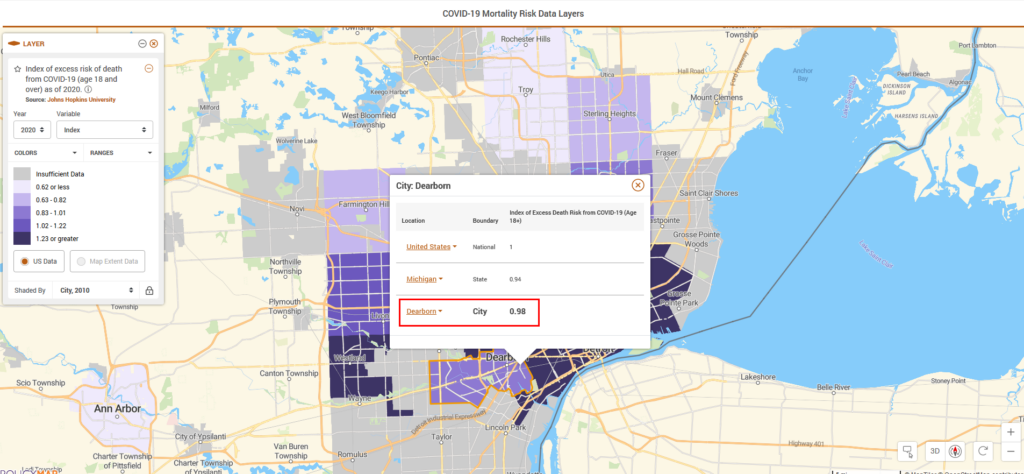The image size is (1024, 474).
Task: Click the Troy label on map
Action: 525,89
